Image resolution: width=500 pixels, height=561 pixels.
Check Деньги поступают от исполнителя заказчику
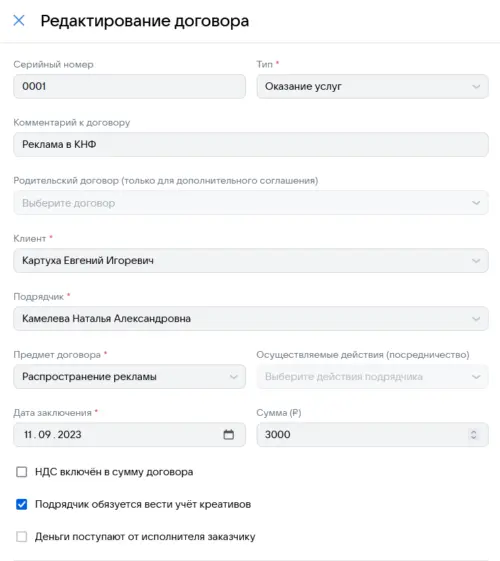click(21, 537)
